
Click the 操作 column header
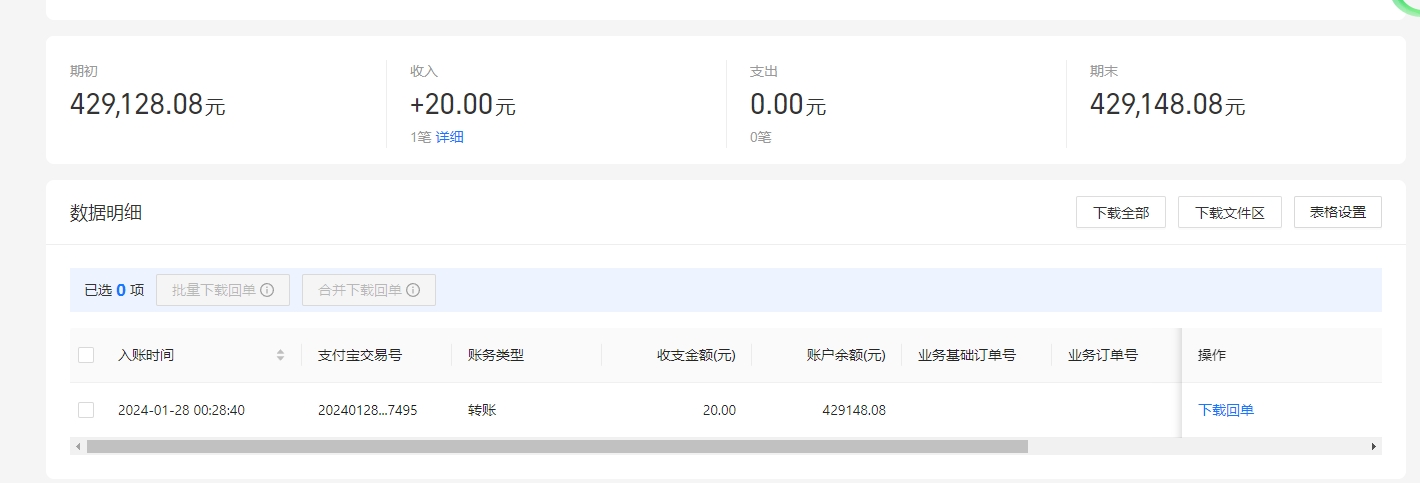click(1212, 355)
